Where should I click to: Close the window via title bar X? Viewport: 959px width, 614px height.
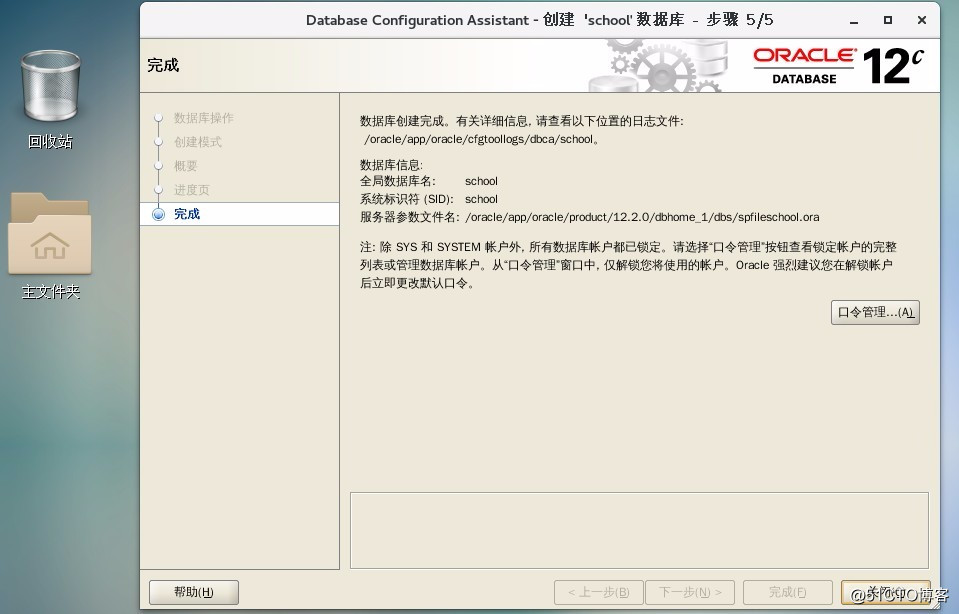(922, 20)
